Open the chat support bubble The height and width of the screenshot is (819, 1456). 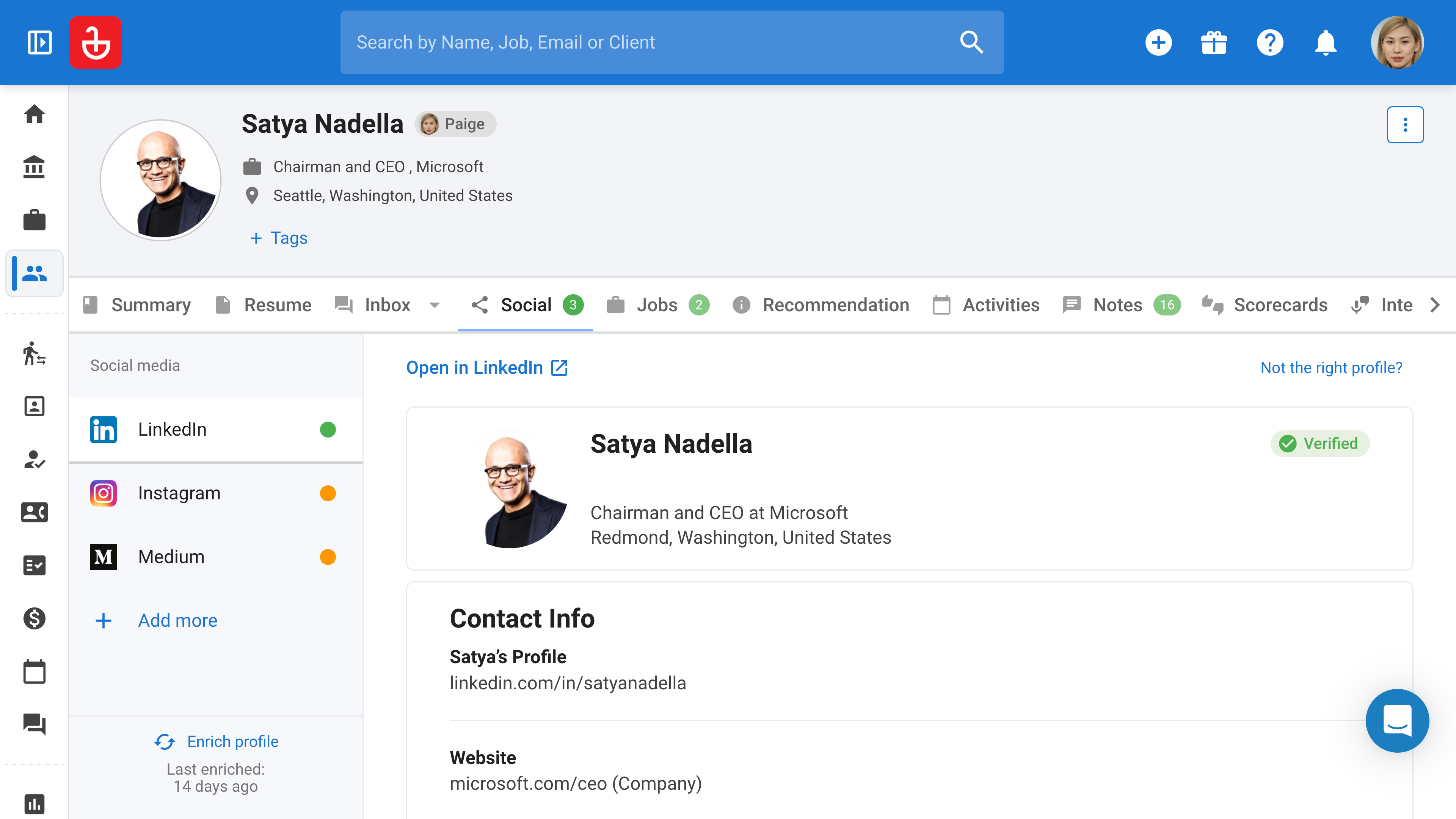coord(1396,720)
